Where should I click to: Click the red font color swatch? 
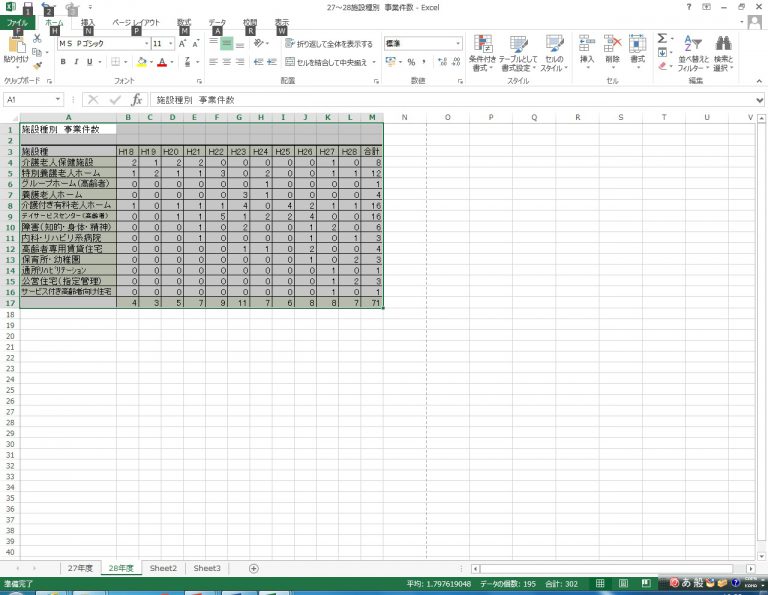click(162, 62)
